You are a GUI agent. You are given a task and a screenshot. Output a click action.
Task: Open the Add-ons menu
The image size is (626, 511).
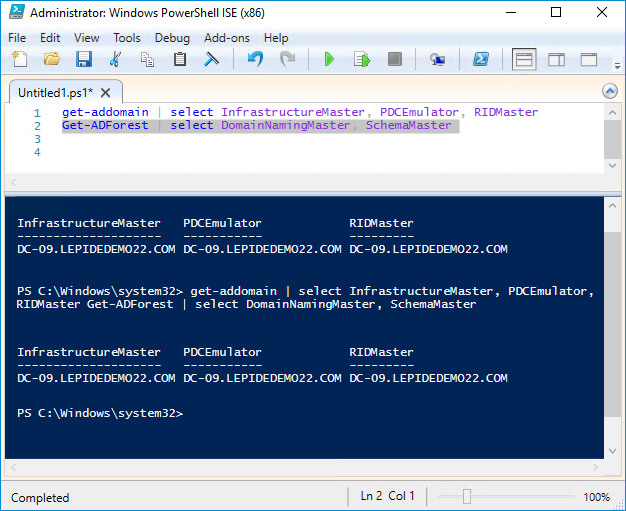(227, 38)
